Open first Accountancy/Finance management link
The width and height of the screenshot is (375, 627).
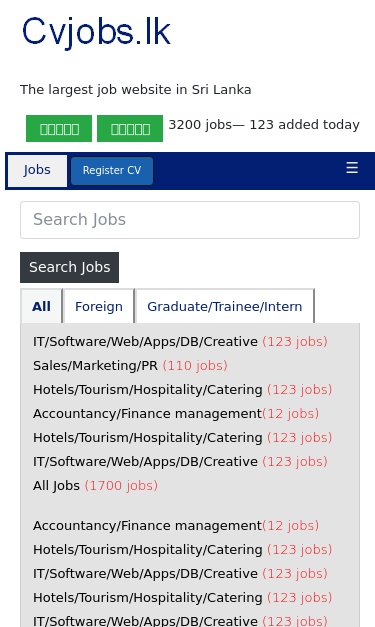pyautogui.click(x=176, y=413)
